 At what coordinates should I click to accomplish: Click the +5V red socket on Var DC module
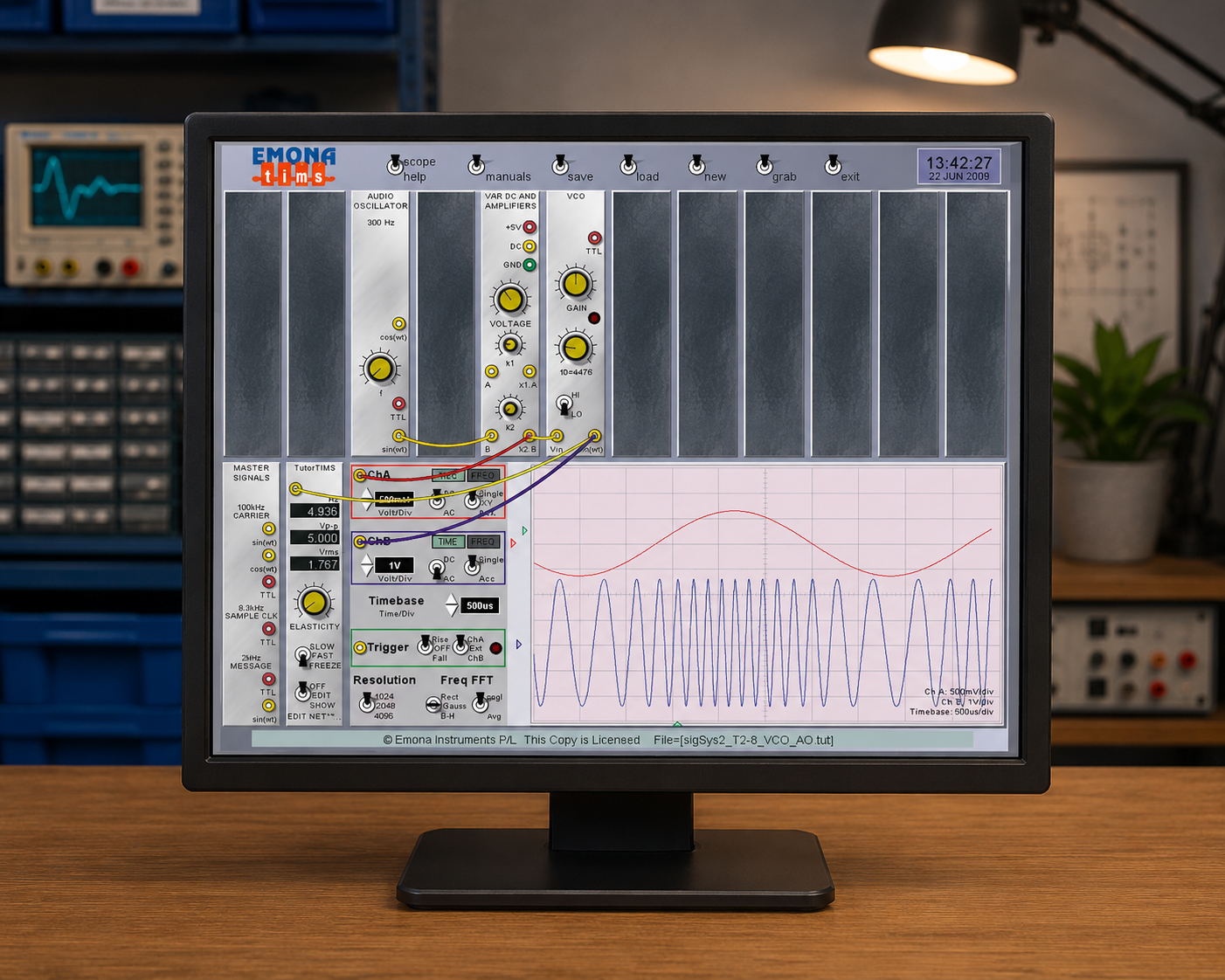click(x=529, y=227)
